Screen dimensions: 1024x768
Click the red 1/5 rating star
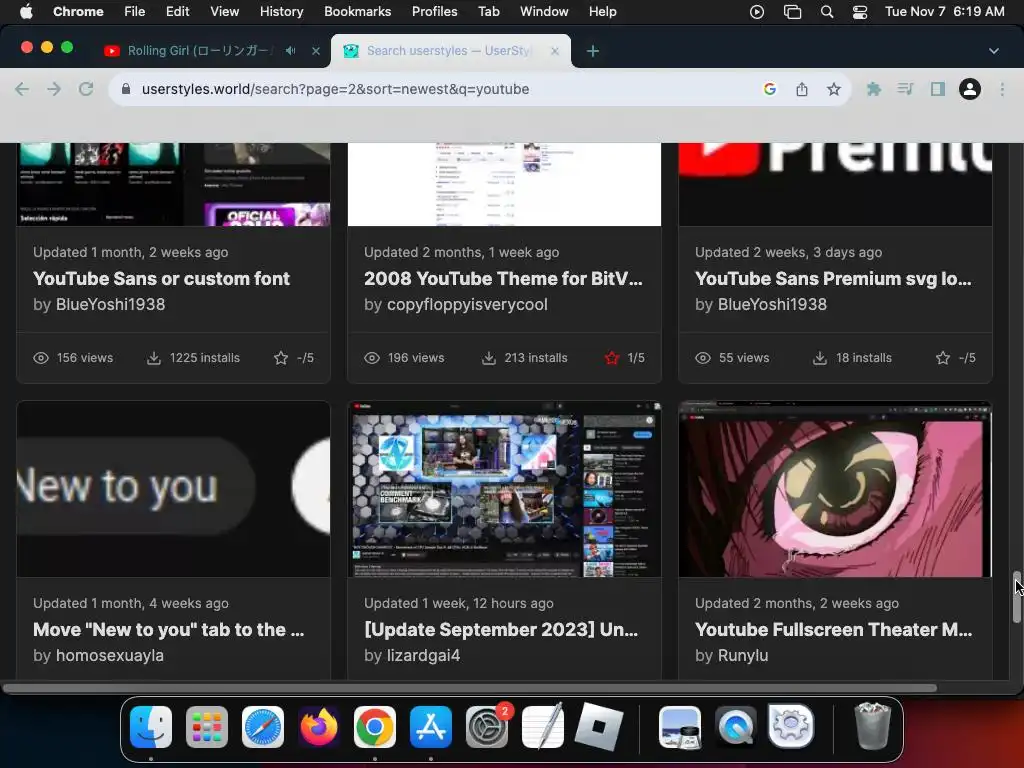tap(612, 358)
